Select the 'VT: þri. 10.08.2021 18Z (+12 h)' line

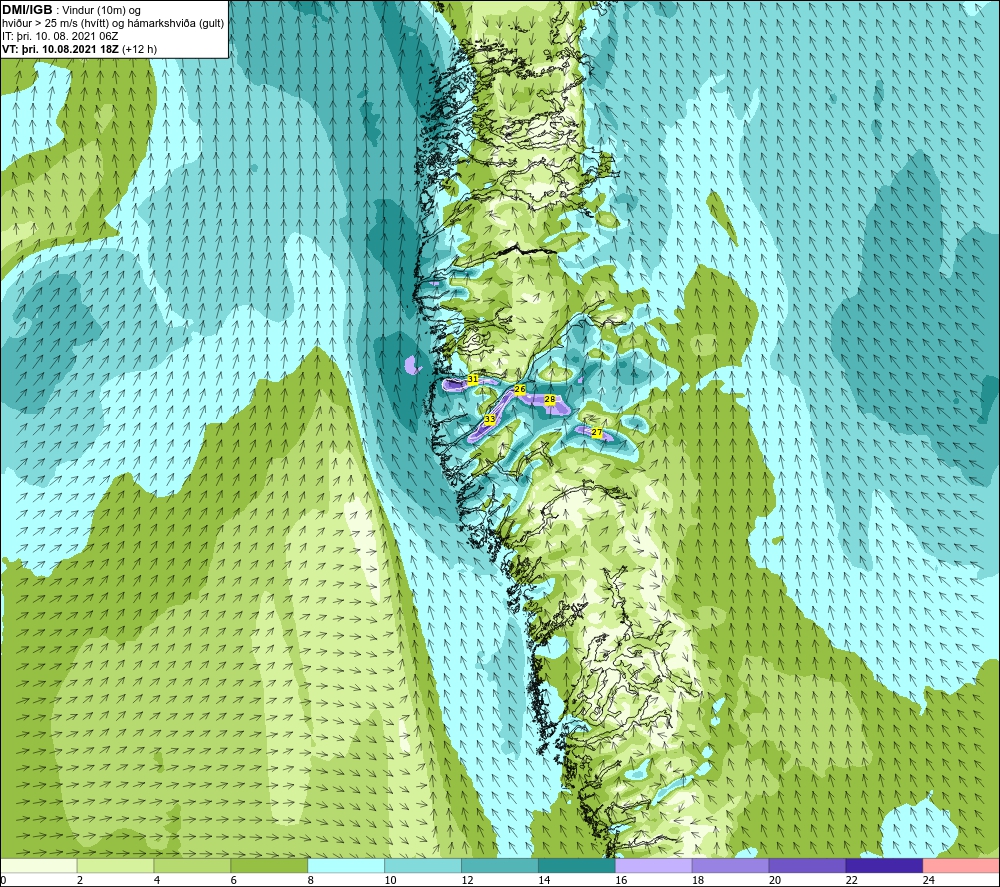point(80,49)
